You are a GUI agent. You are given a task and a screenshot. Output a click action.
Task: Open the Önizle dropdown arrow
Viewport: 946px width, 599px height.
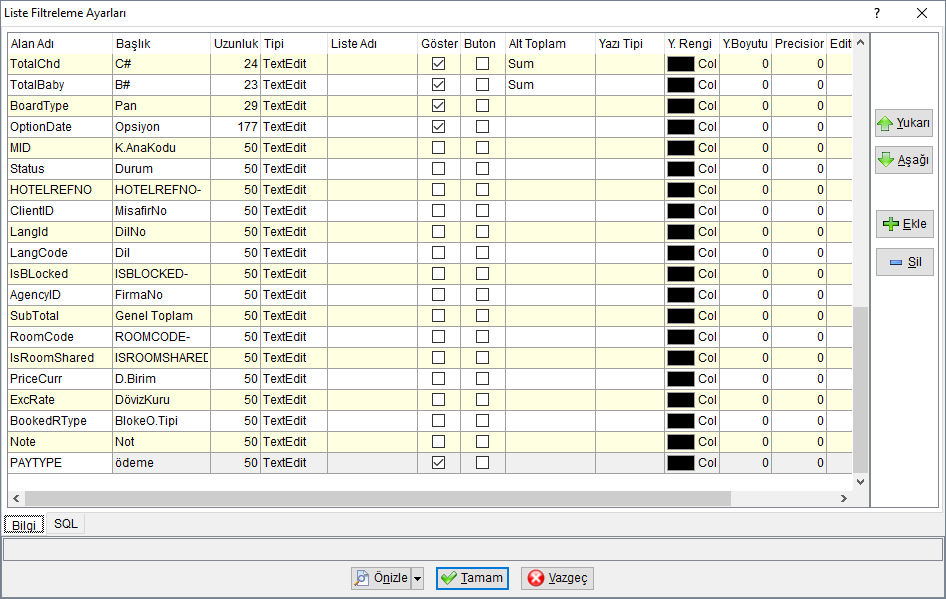417,578
